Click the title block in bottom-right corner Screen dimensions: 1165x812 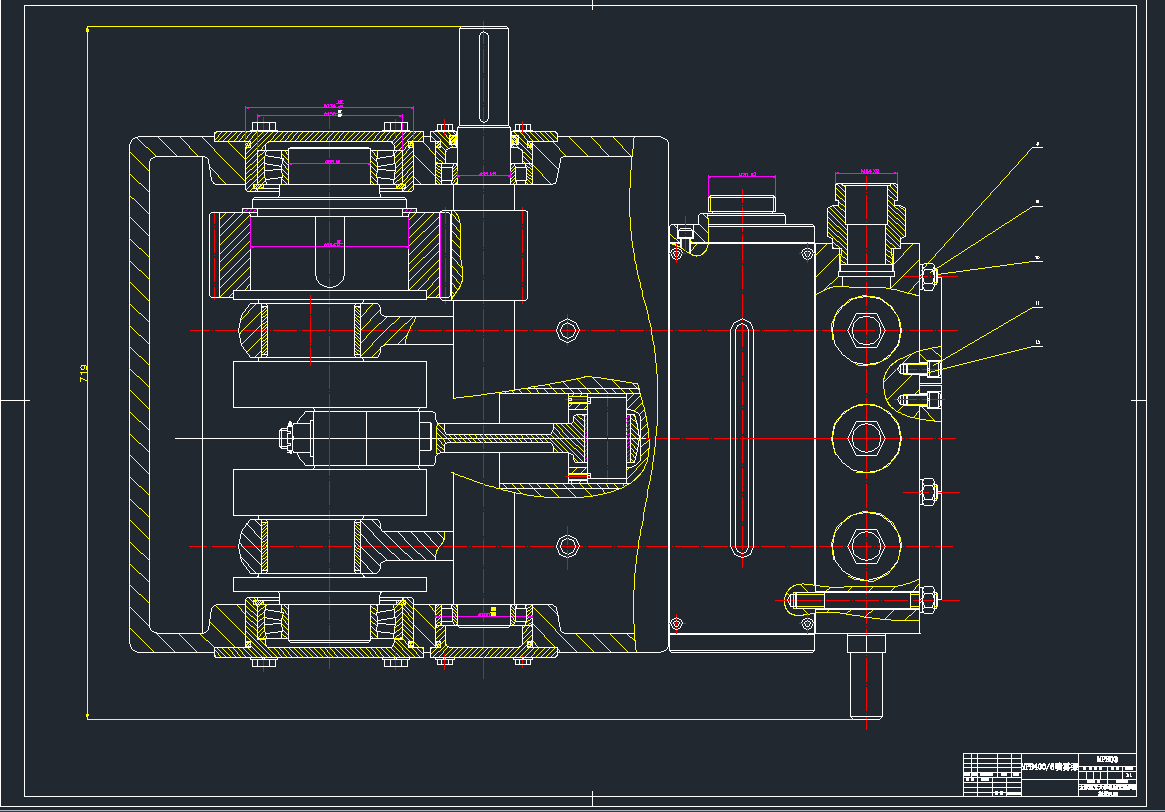coord(1050,775)
